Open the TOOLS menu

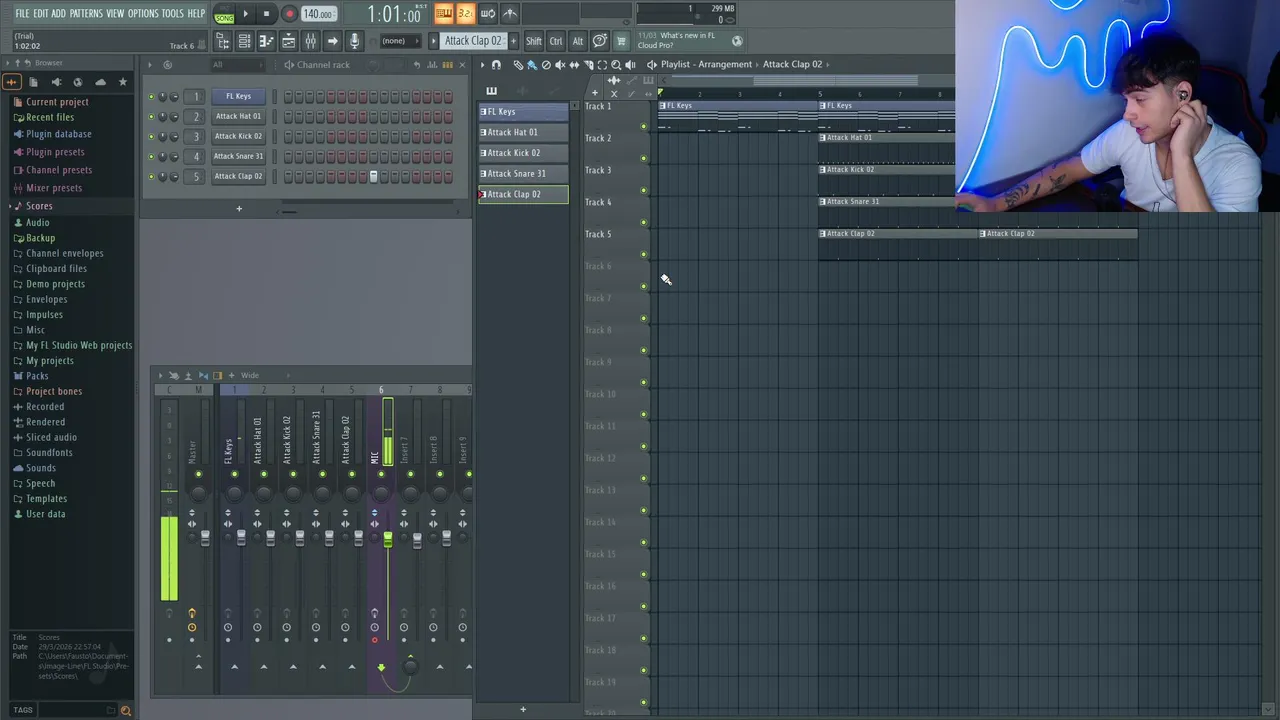[x=172, y=14]
